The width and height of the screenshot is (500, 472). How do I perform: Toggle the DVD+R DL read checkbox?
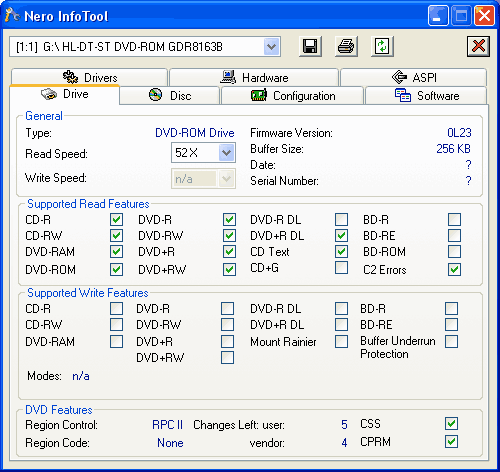(x=341, y=236)
